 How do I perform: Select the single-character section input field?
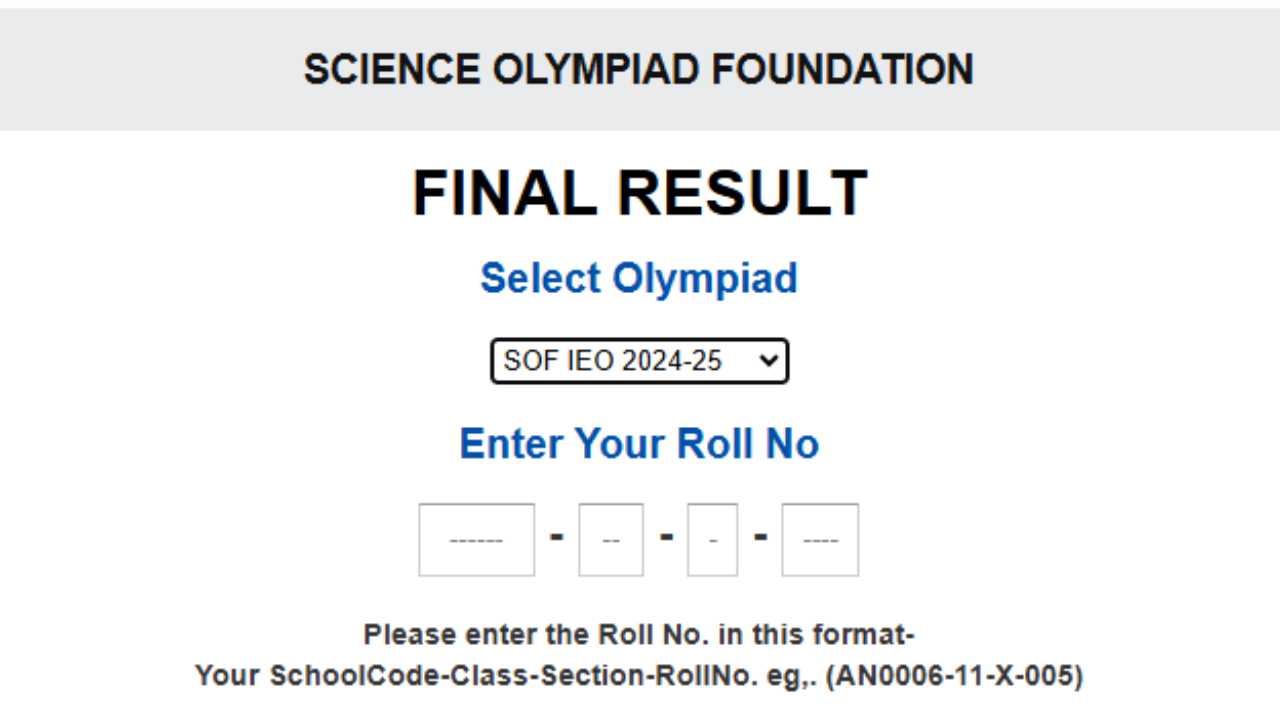pos(712,540)
